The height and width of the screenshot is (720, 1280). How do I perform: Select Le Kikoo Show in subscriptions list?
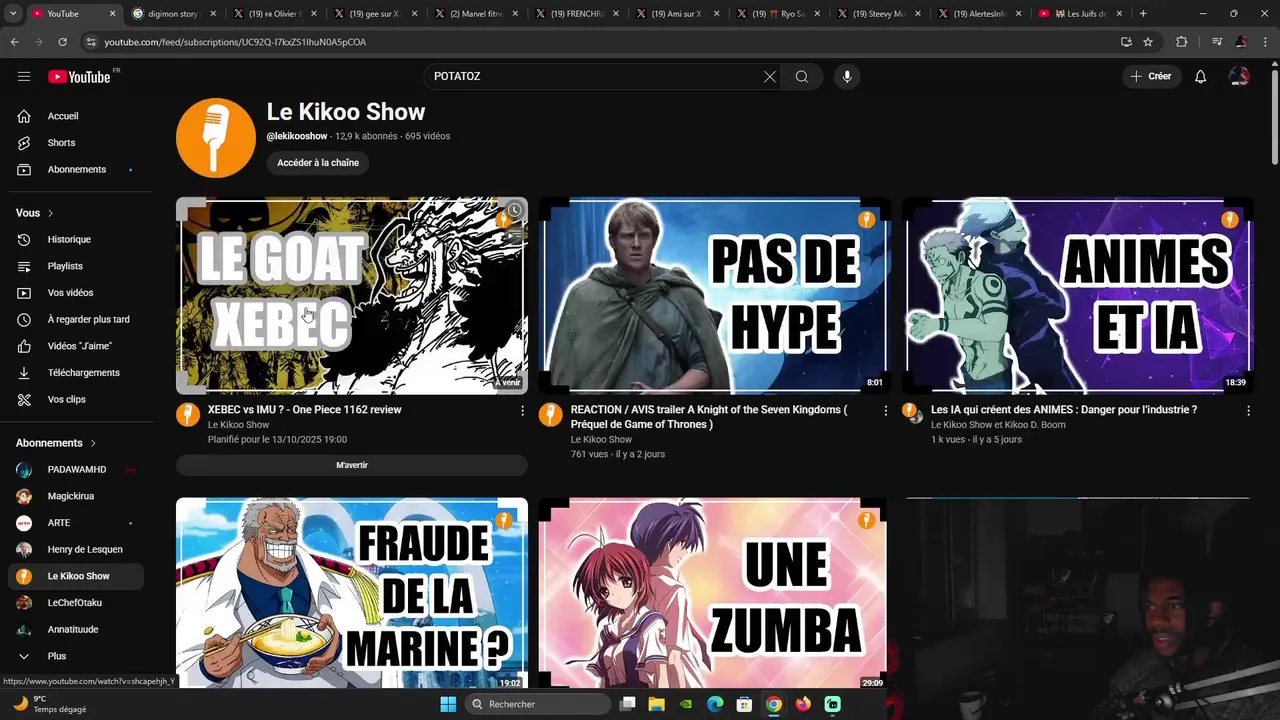point(76,576)
